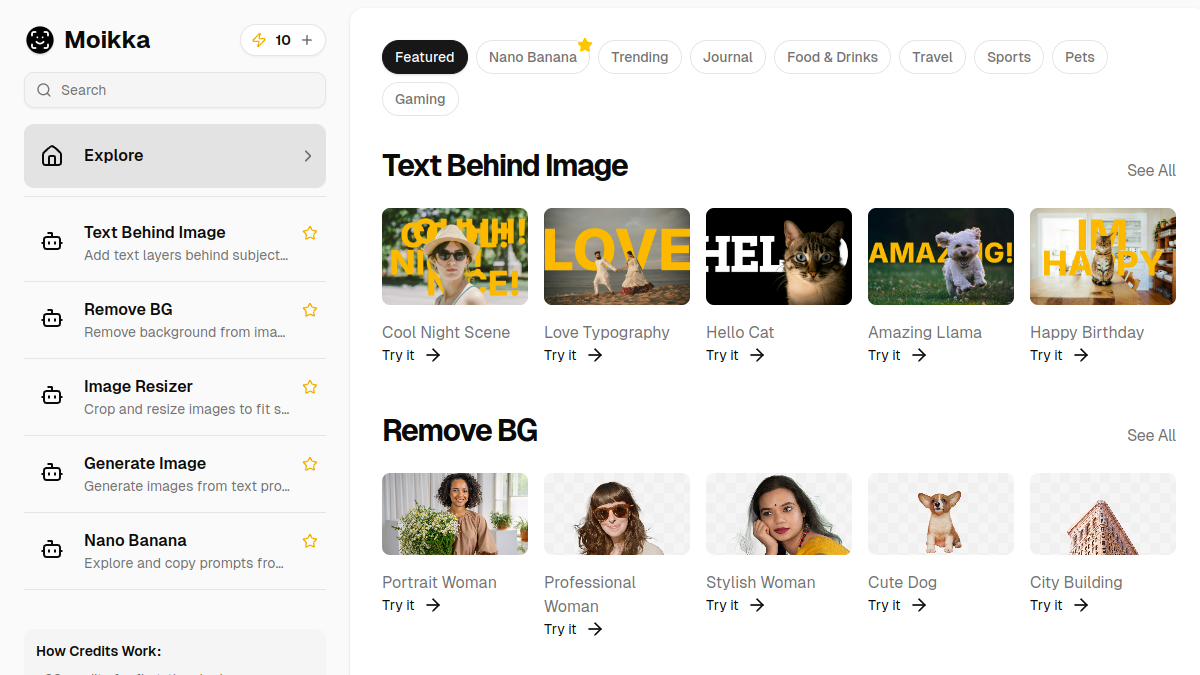1200x675 pixels.
Task: Toggle favorite star on Nano Banana
Action: [310, 541]
